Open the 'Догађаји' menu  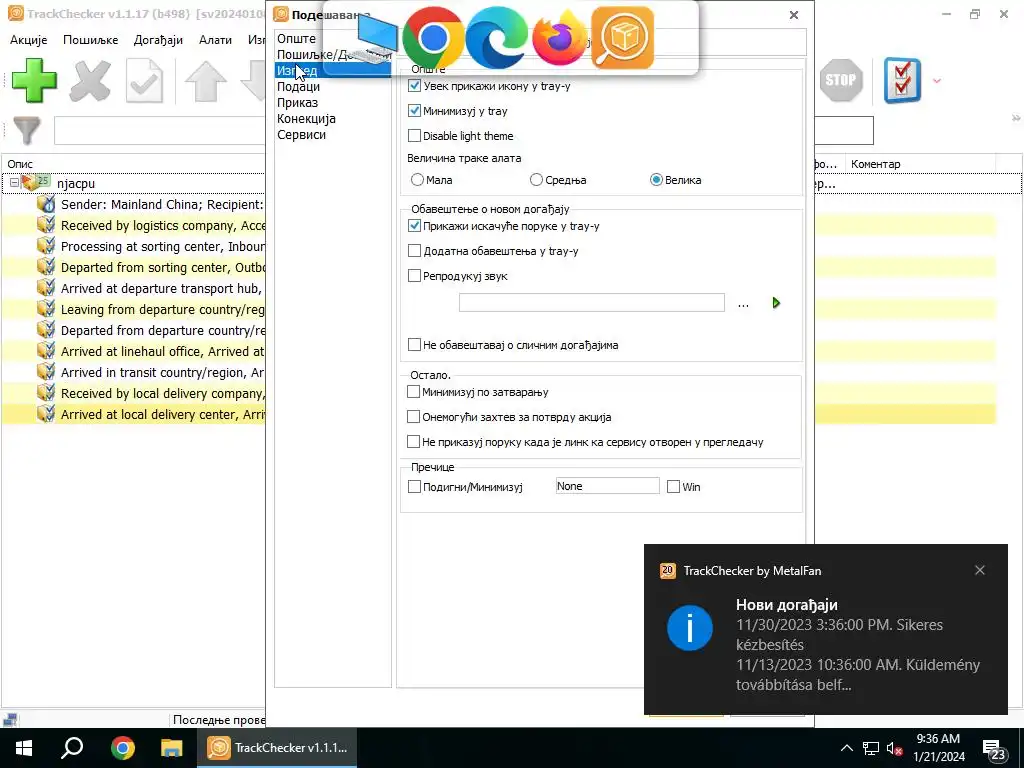tap(158, 40)
